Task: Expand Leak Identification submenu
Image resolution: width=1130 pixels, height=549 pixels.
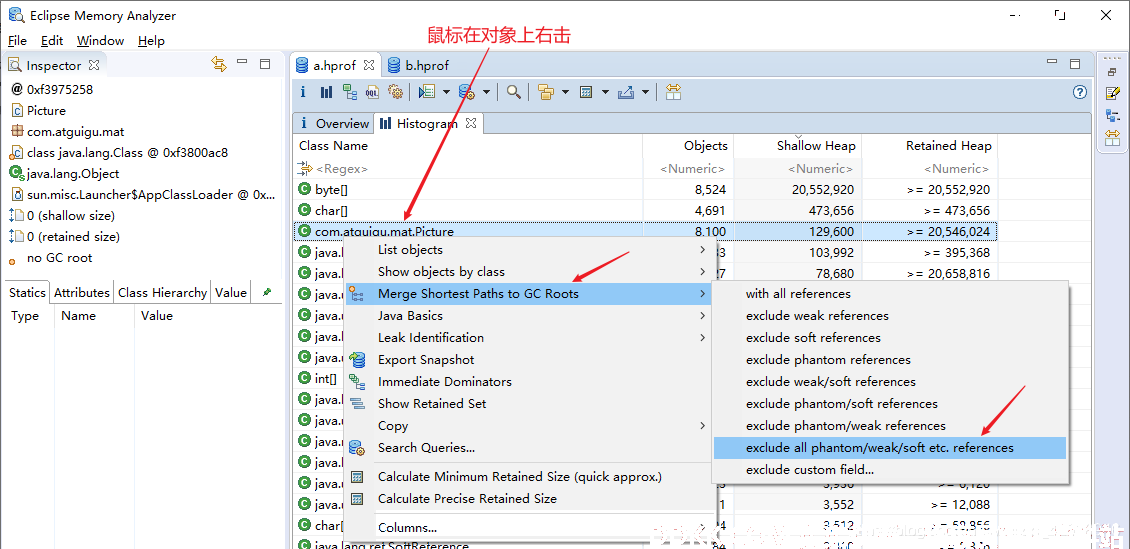Action: 703,337
